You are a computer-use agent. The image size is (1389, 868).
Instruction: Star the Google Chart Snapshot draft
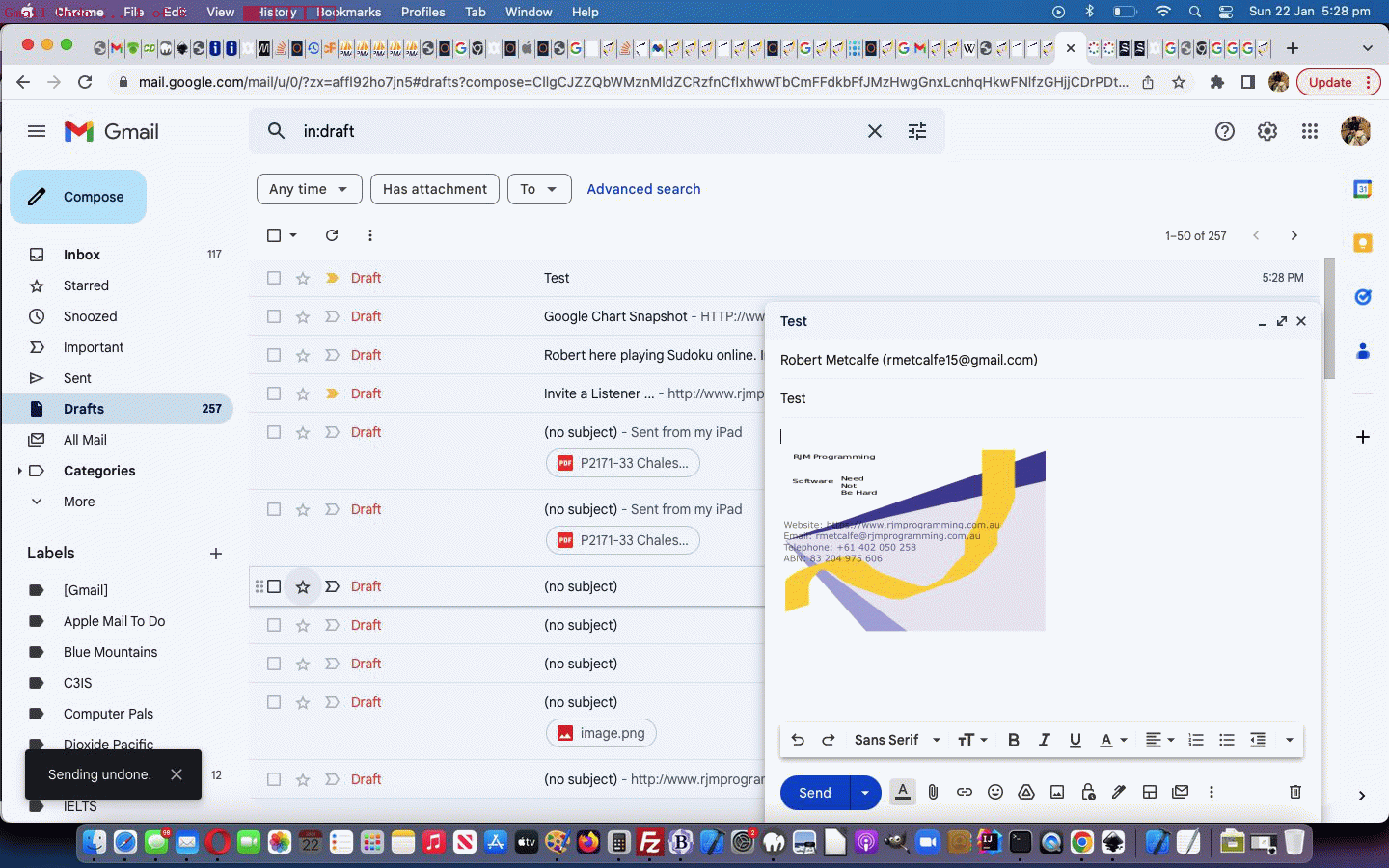[x=303, y=316]
